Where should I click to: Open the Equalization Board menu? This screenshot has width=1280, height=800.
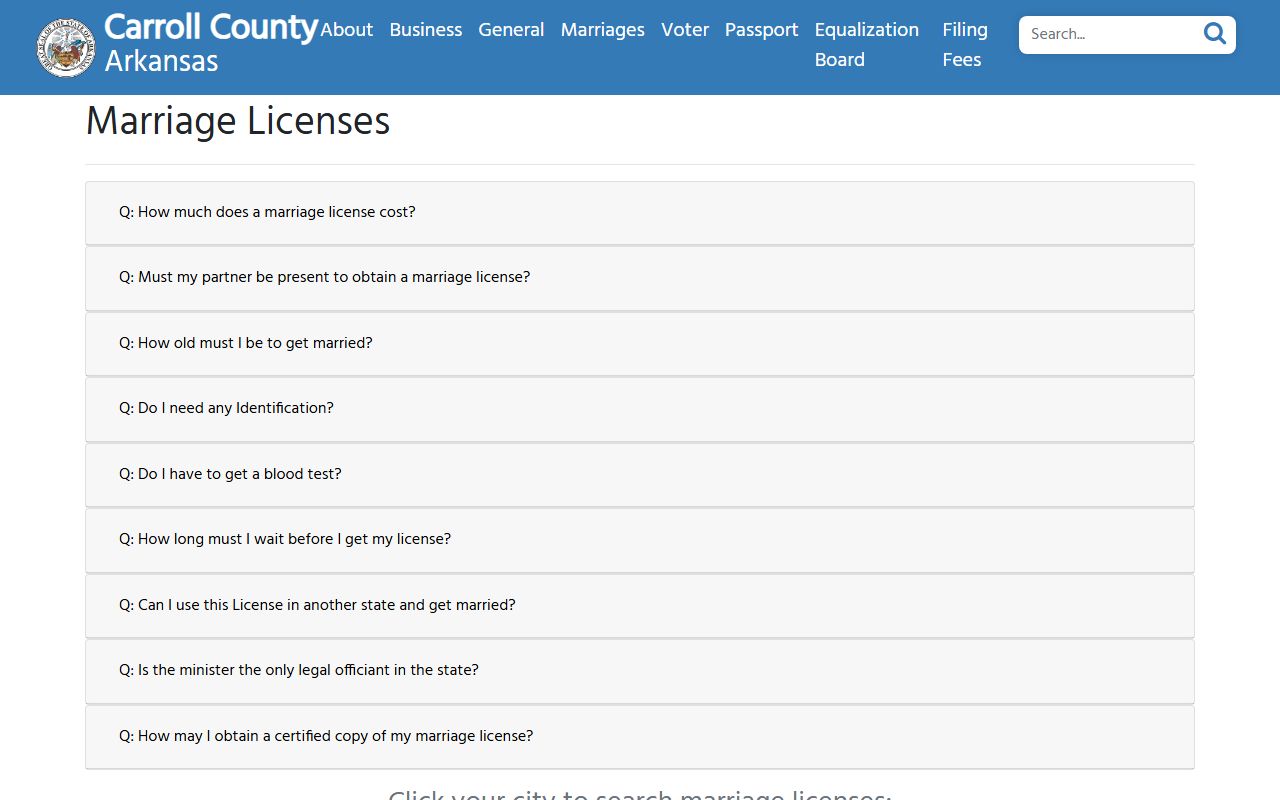click(x=867, y=45)
